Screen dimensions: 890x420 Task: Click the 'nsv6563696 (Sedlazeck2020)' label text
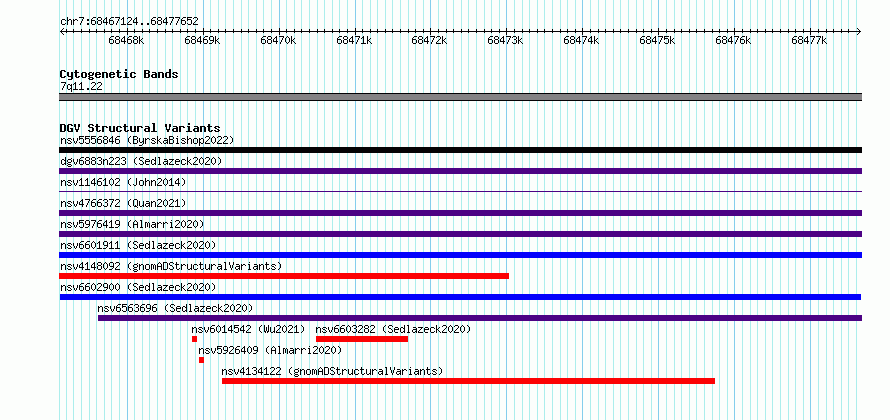(x=175, y=308)
